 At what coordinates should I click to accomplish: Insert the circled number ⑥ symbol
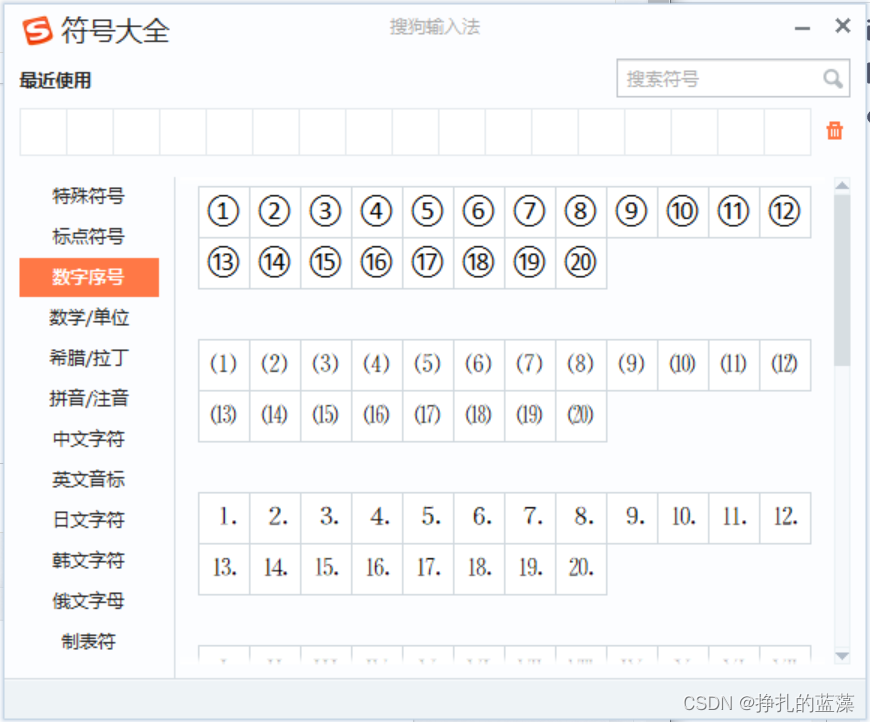[479, 212]
